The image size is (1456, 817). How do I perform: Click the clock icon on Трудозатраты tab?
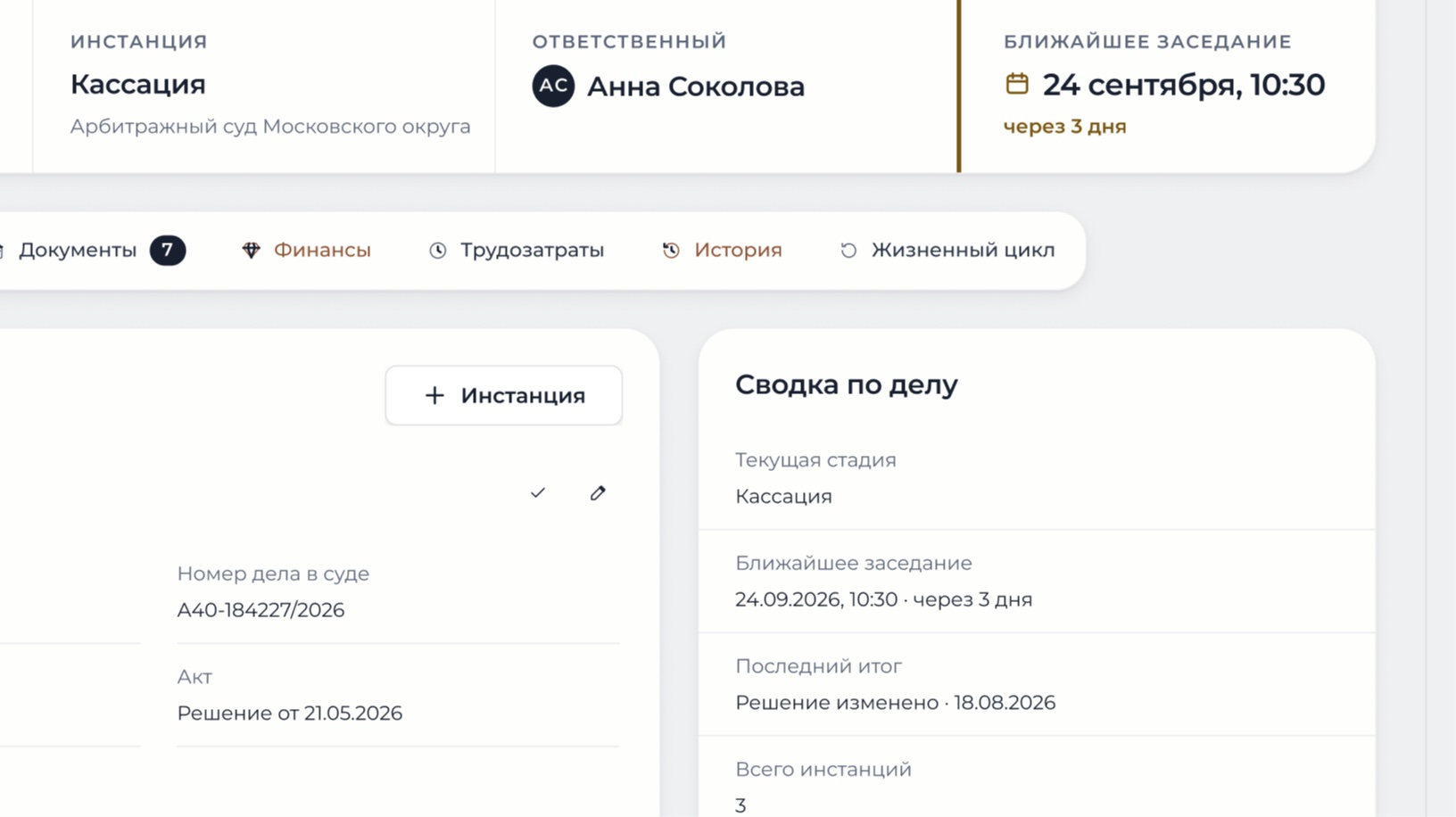(437, 251)
